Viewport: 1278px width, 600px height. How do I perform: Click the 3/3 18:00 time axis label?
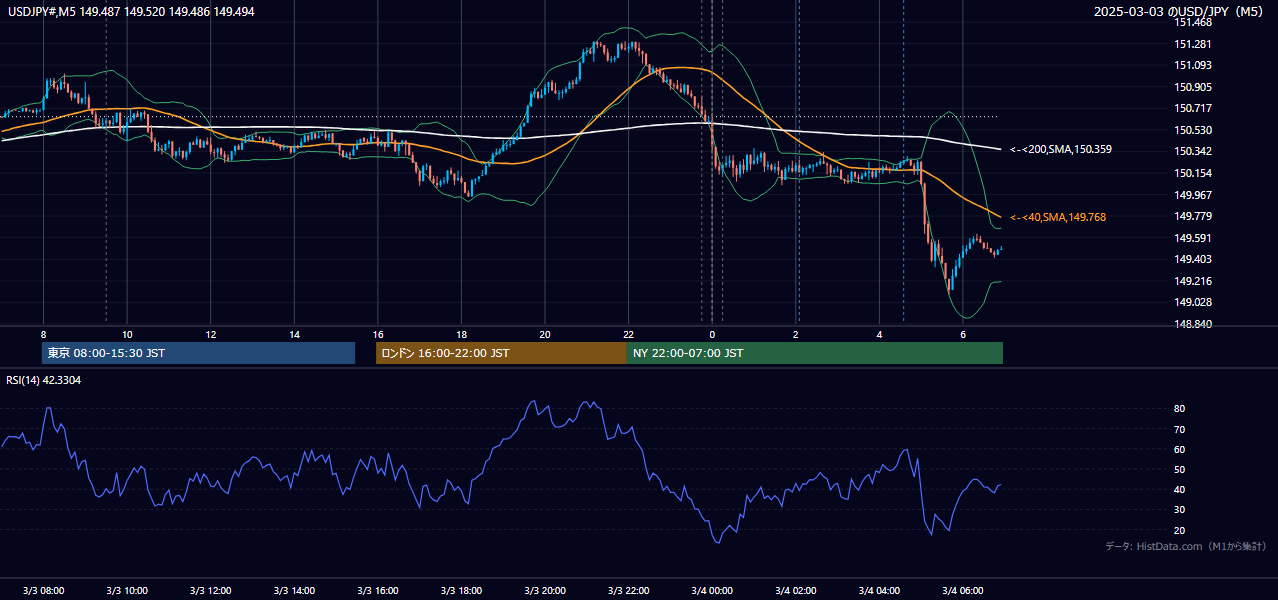(461, 591)
